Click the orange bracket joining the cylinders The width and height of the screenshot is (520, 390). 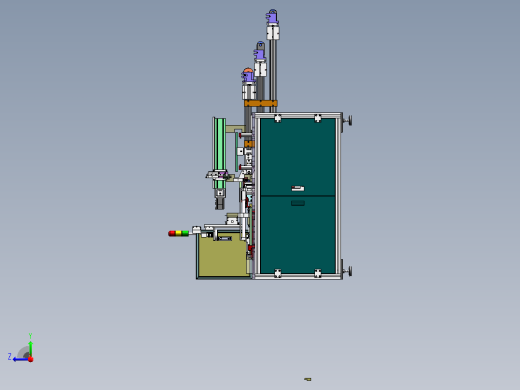click(261, 103)
